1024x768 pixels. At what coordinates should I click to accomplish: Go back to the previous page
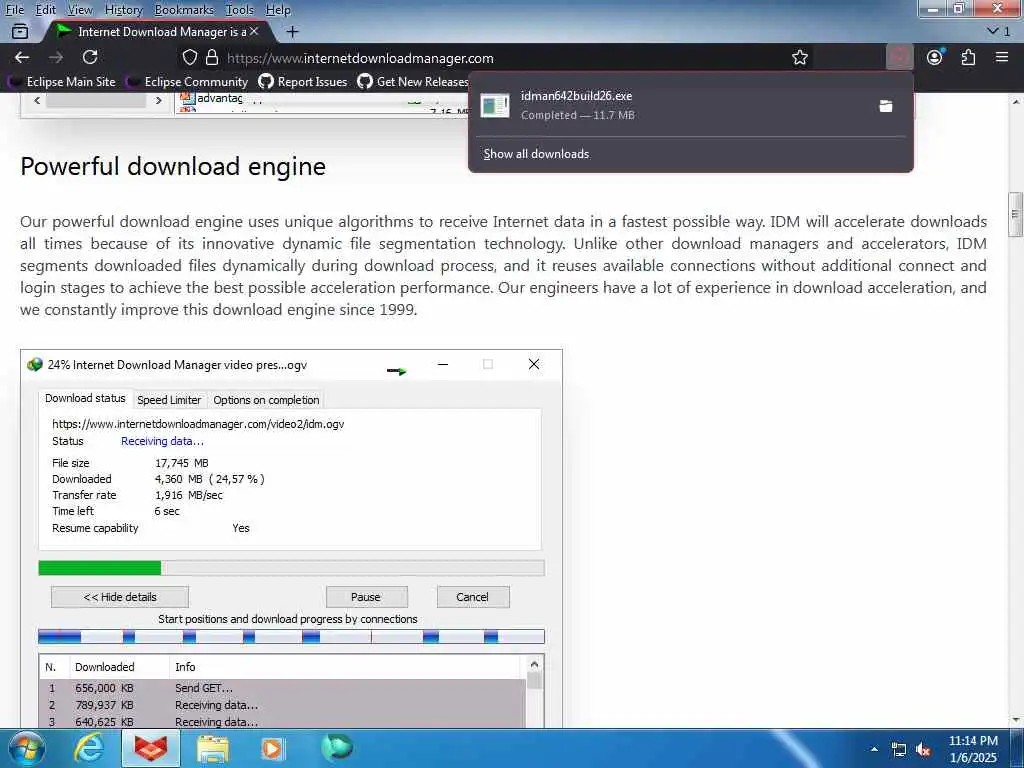22,57
